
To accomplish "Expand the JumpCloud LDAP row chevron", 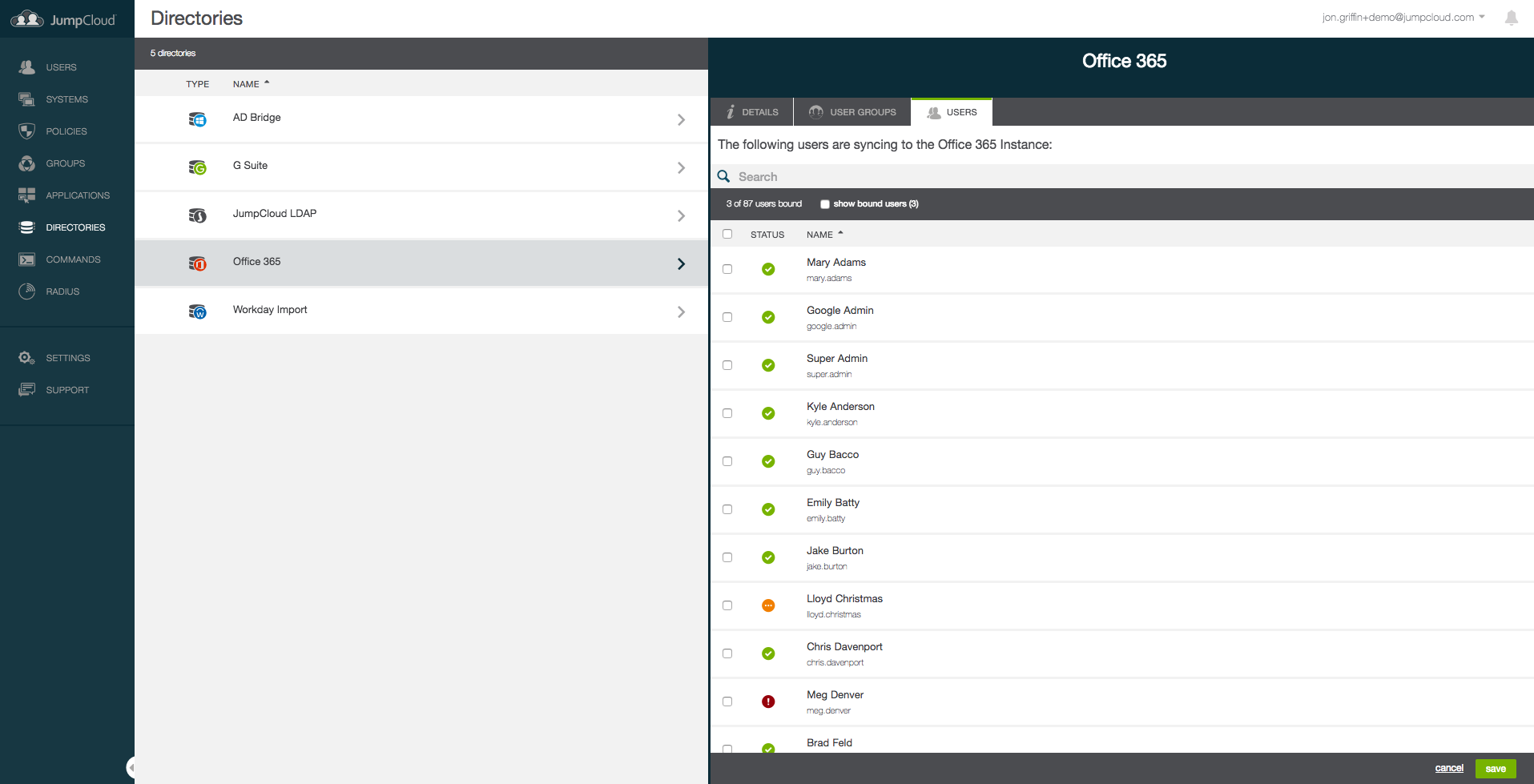I will (x=681, y=215).
